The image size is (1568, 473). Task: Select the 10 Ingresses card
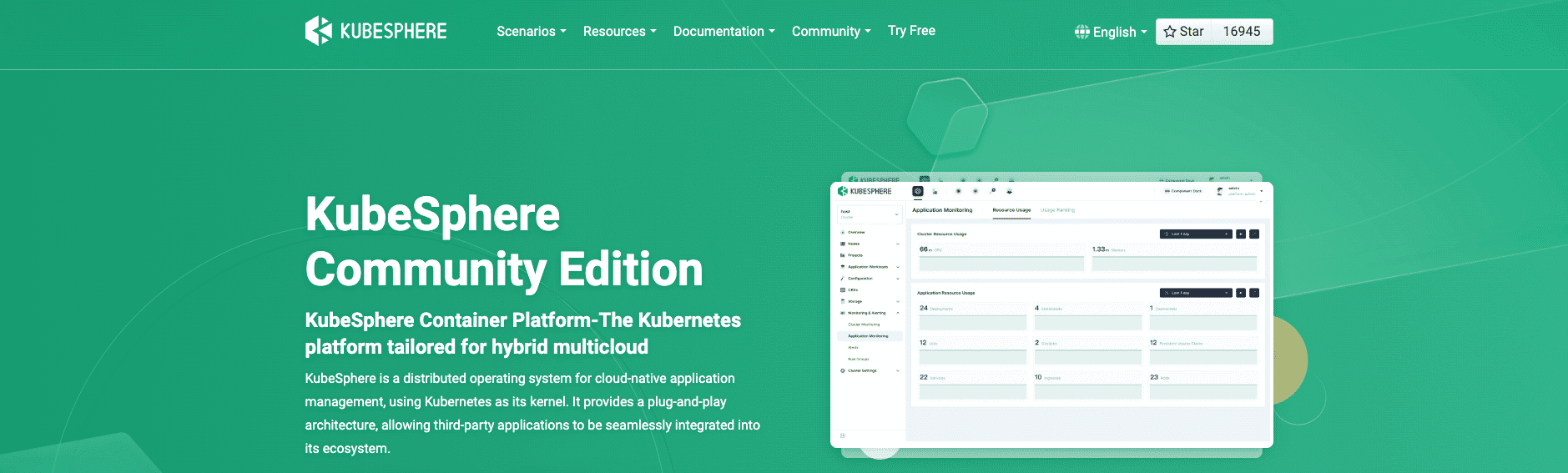coord(1087,386)
